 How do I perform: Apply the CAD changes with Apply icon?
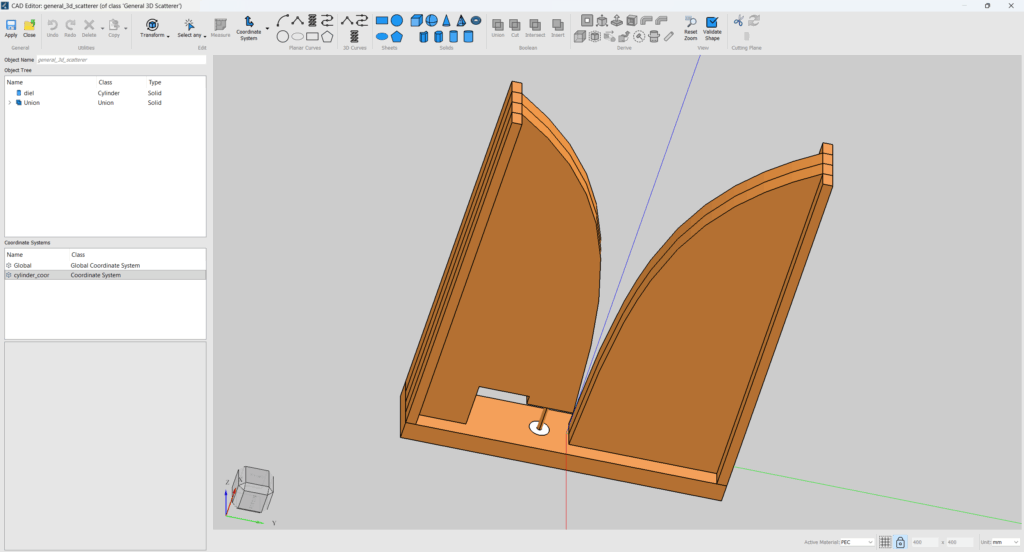(11, 27)
